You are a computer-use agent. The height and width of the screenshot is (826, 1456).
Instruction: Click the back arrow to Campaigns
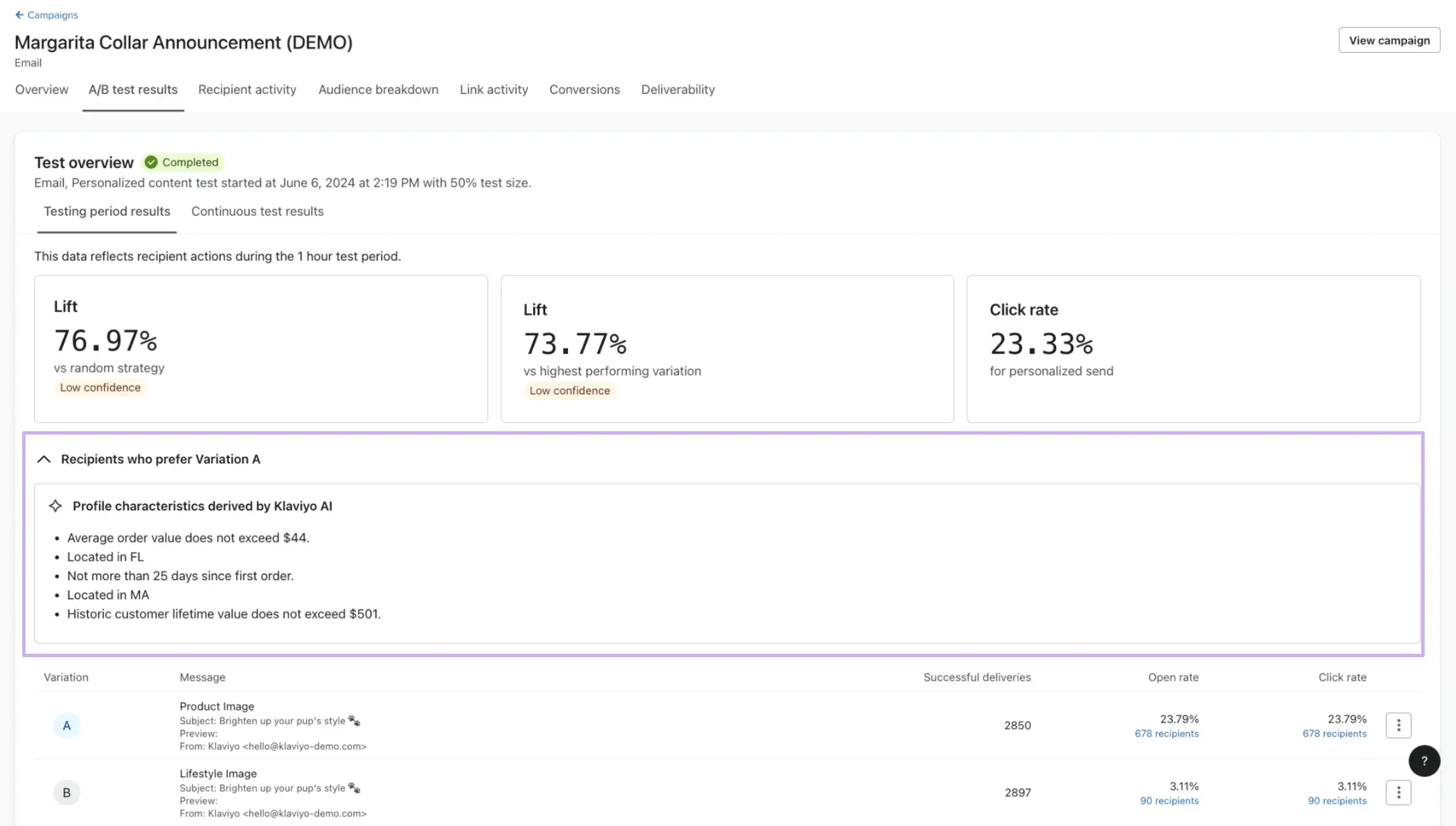[18, 14]
